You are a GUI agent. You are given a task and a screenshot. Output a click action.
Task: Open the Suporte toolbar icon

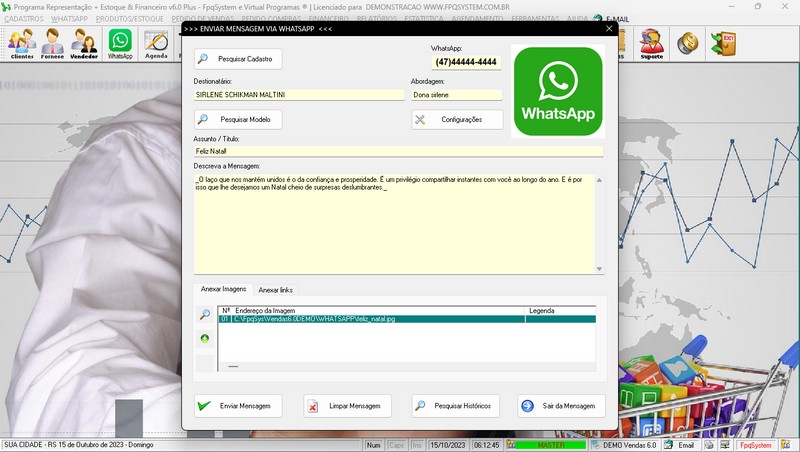click(x=652, y=44)
